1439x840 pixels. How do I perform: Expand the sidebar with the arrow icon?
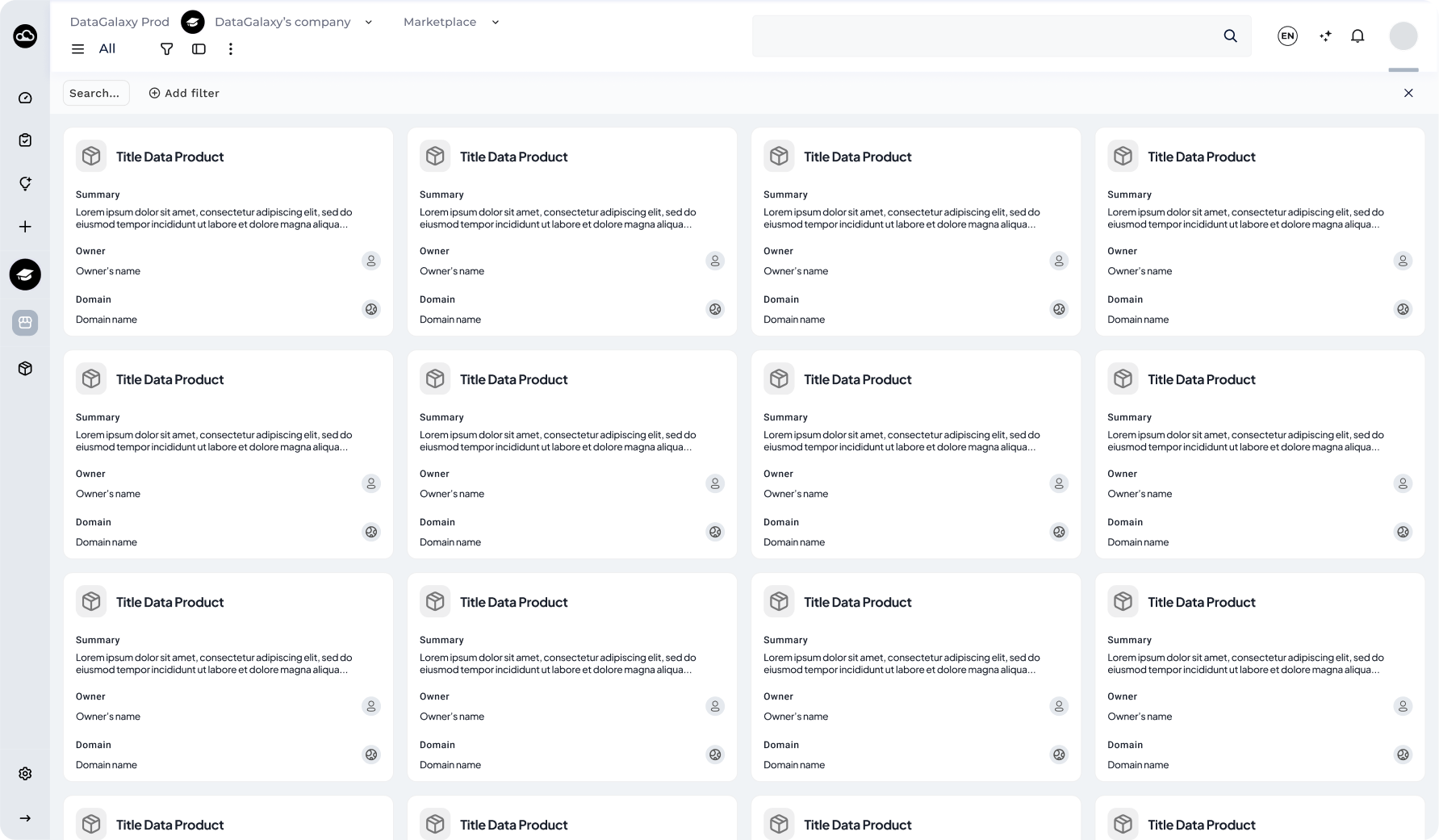point(25,818)
